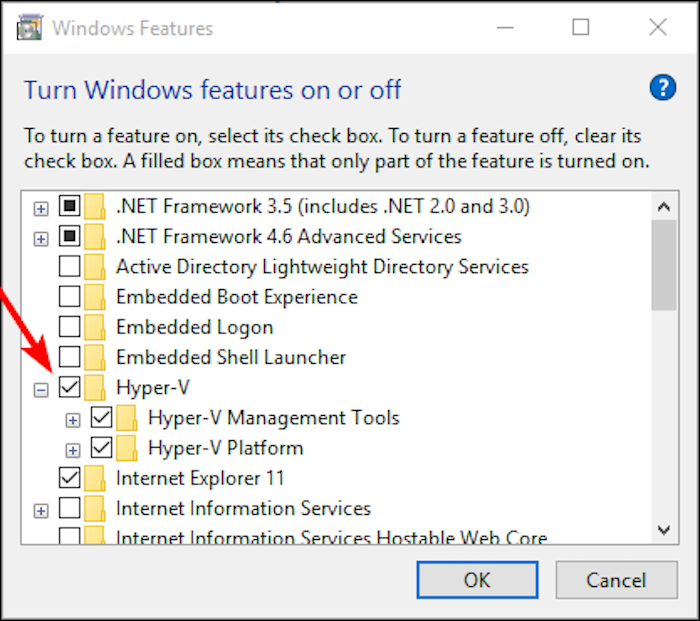
Task: Click the blue help question mark icon
Action: [662, 87]
